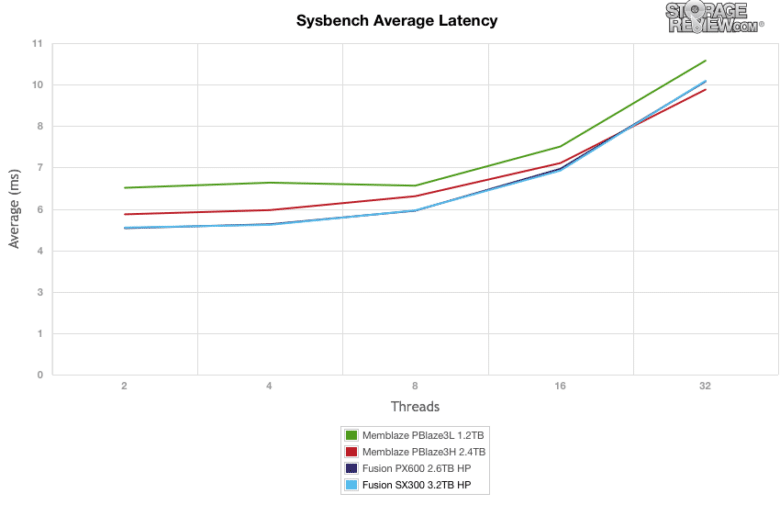Click the green line's starting point at 2 threads
This screenshot has width=780, height=516.
124,188
